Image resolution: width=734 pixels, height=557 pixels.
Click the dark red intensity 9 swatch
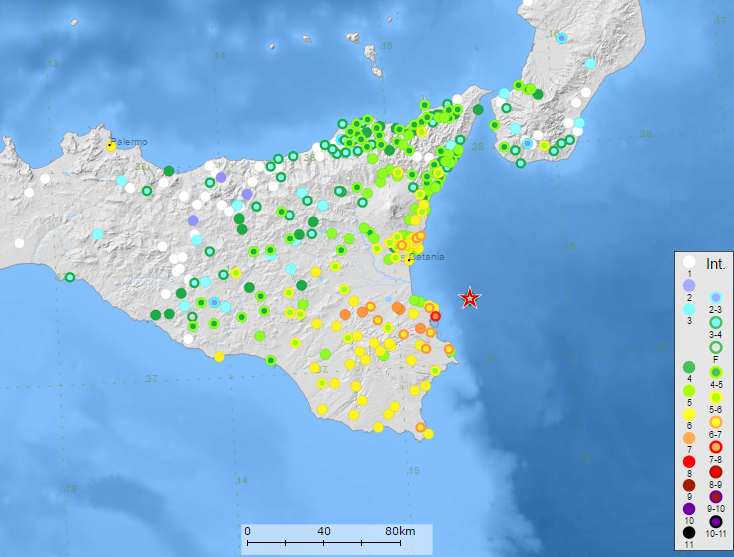point(689,485)
